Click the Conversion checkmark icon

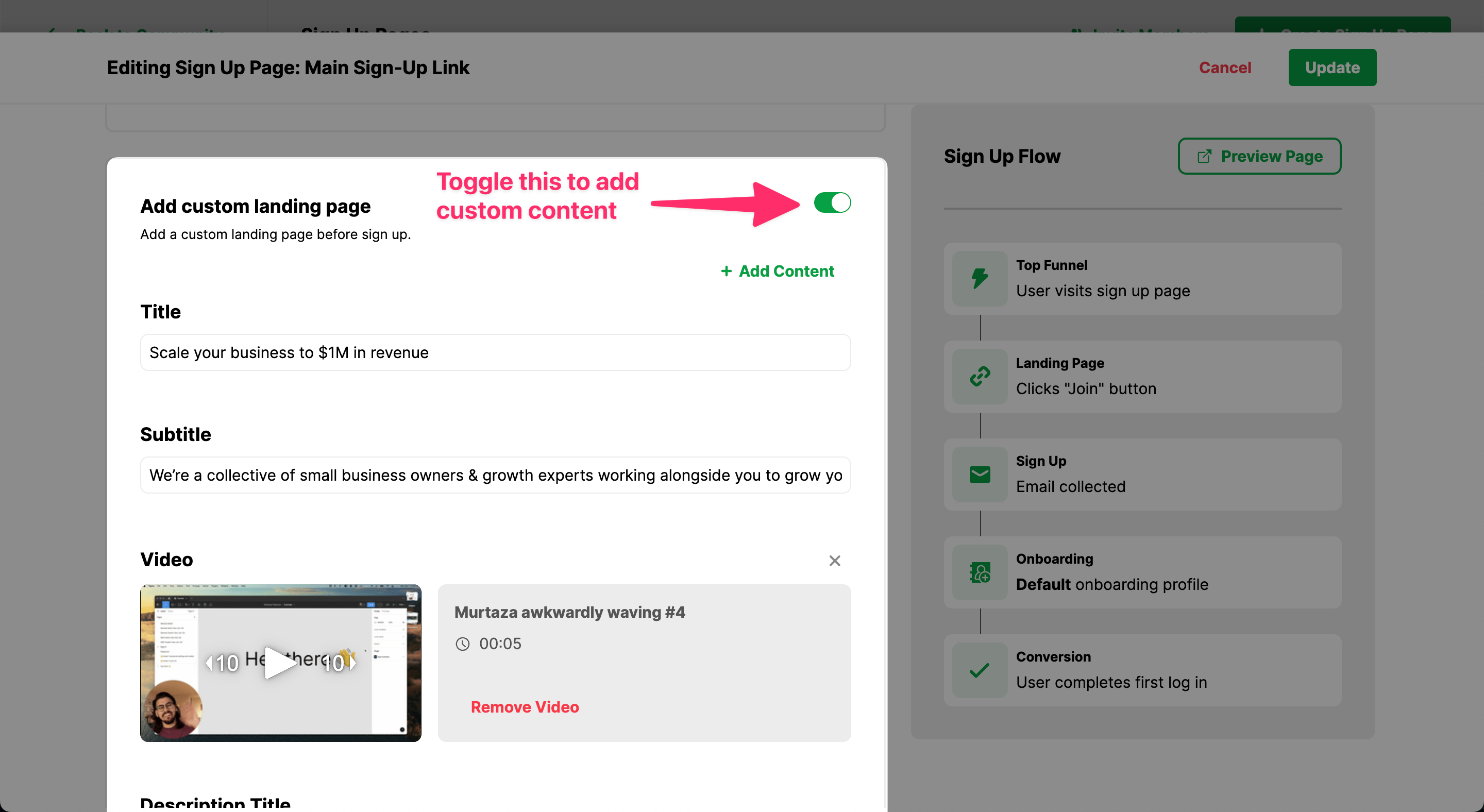click(980, 670)
